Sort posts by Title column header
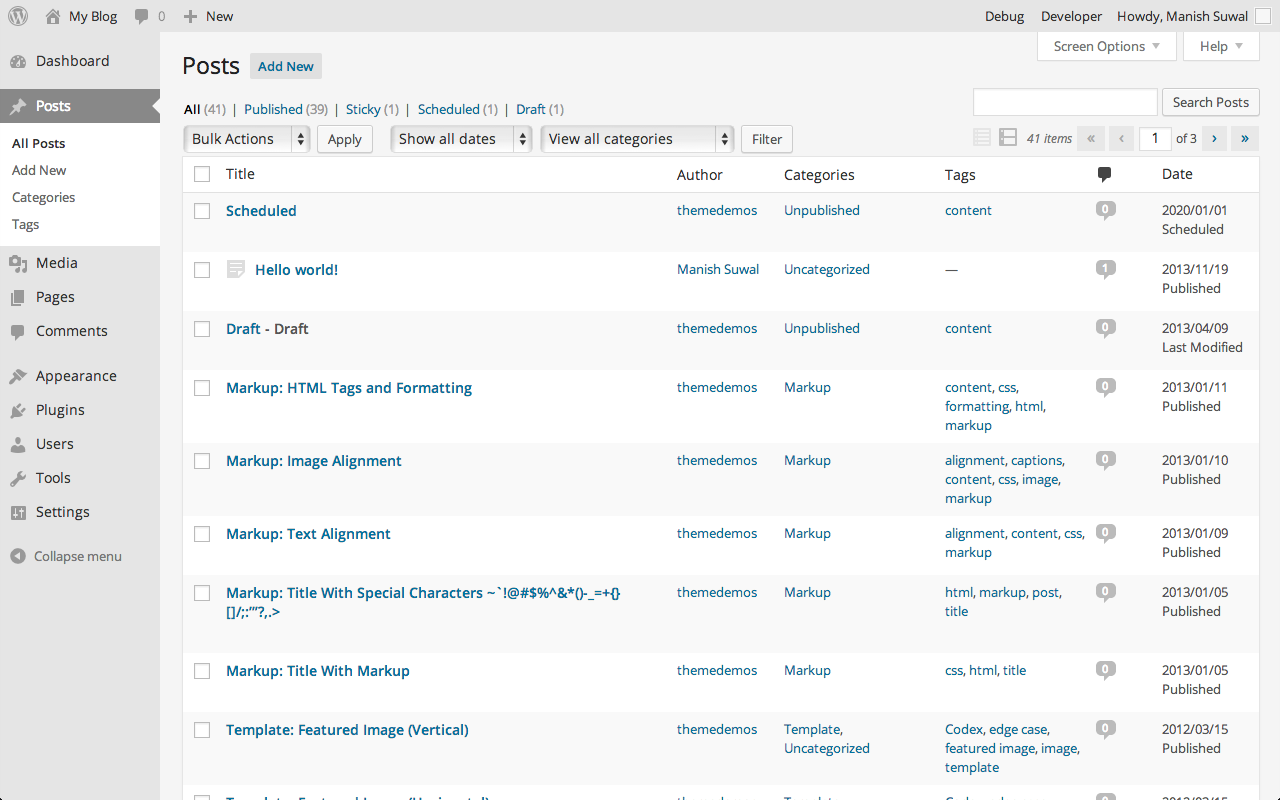 [x=240, y=174]
